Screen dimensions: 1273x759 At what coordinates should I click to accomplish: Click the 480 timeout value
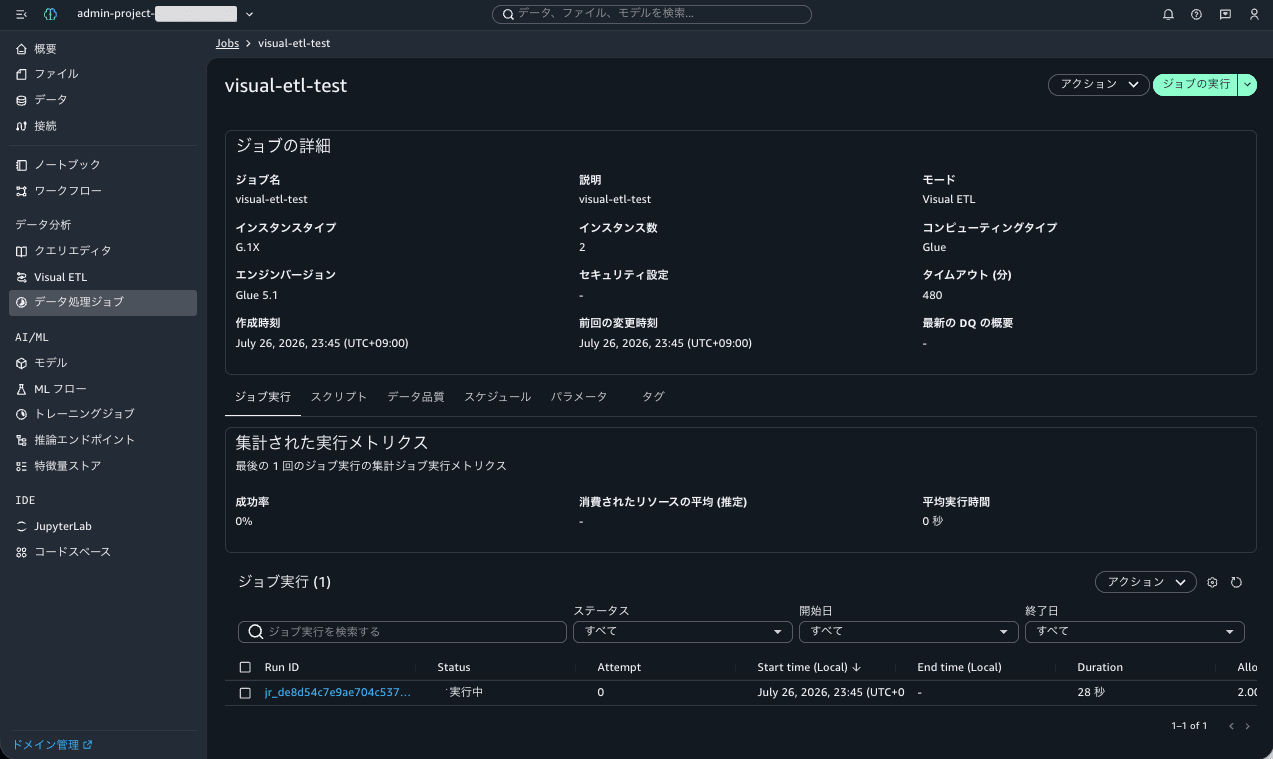point(932,295)
